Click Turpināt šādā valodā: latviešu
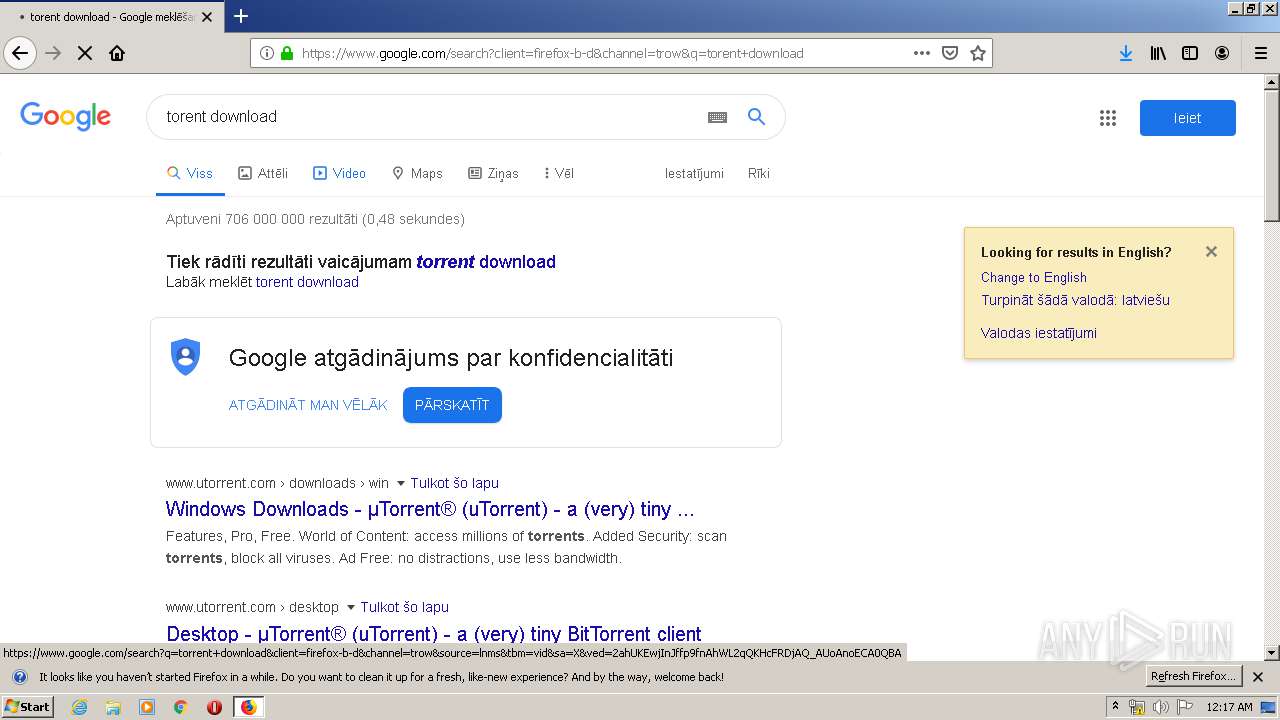This screenshot has height=720, width=1280. click(1075, 300)
